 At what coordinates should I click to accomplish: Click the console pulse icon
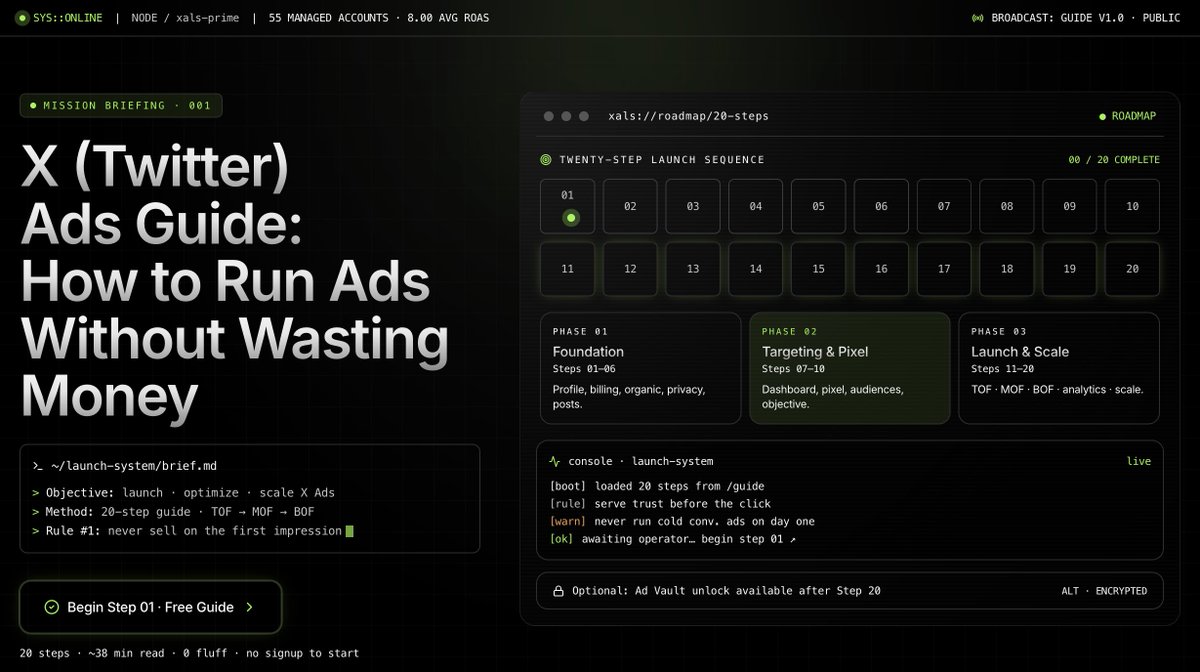point(555,461)
